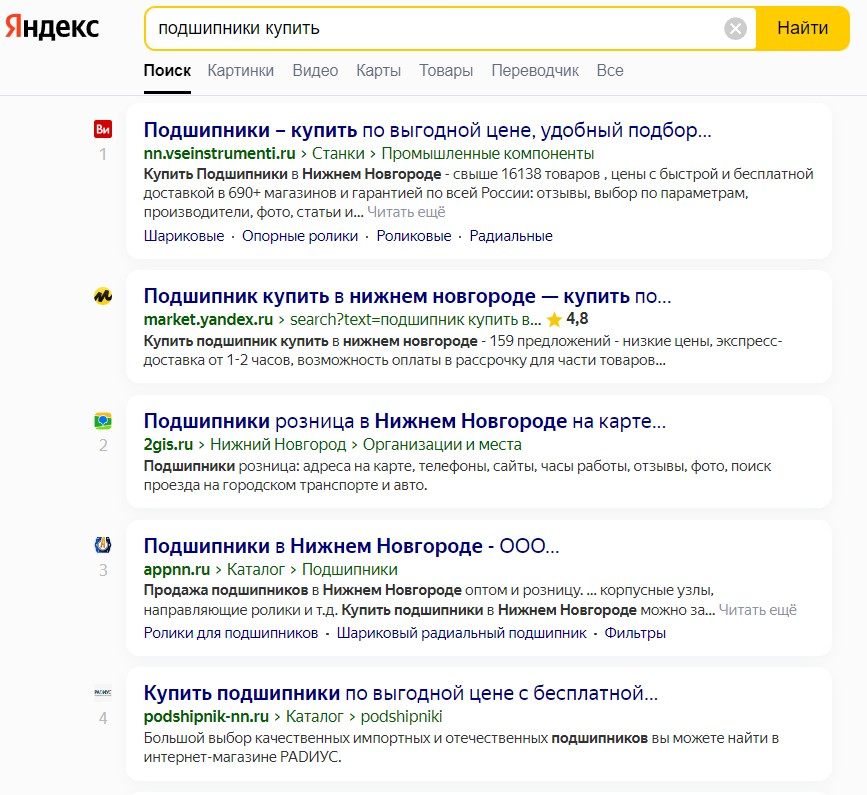
Task: Open the Карты tab
Action: [x=378, y=71]
